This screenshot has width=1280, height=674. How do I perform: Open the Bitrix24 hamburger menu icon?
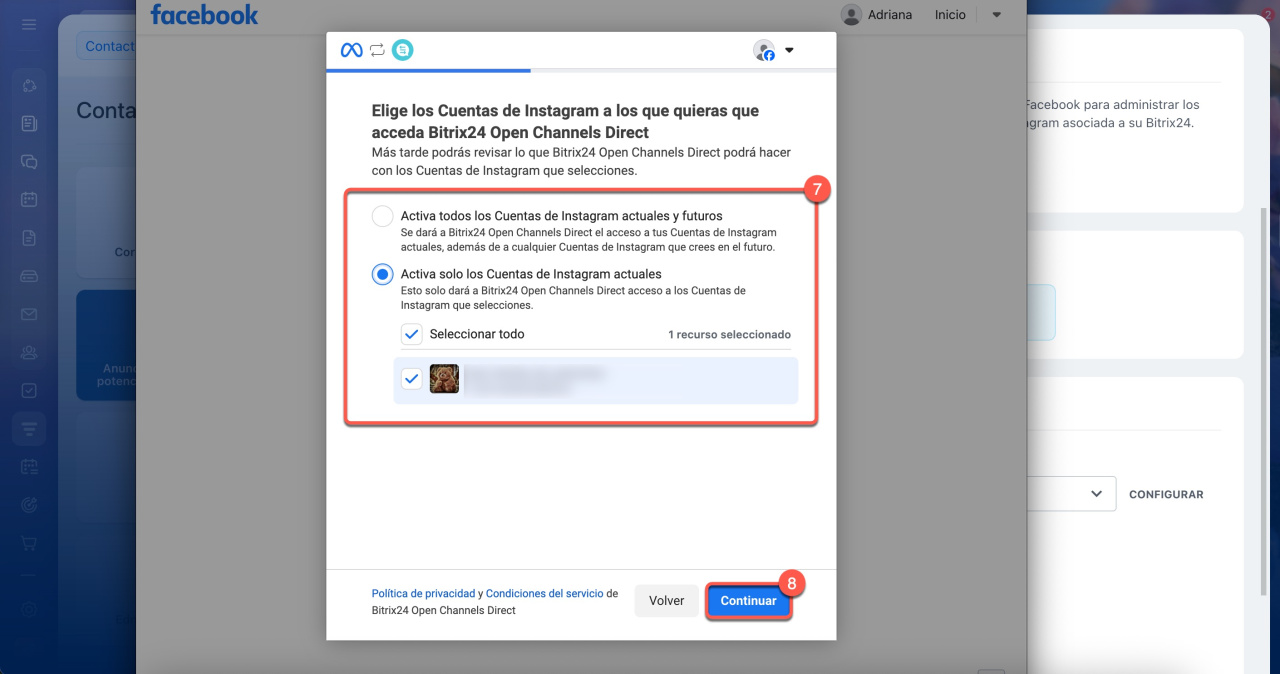(x=29, y=24)
